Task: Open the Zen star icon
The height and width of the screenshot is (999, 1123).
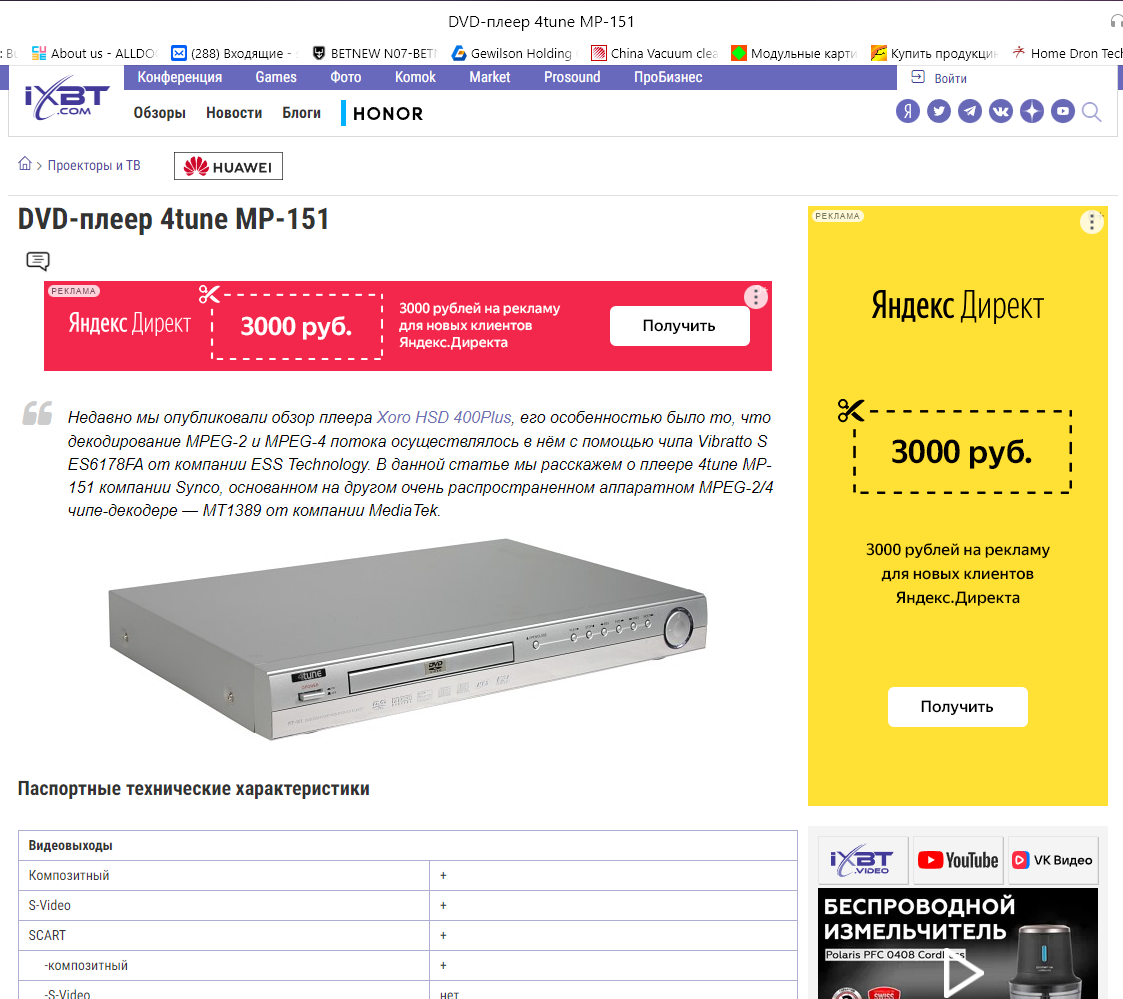Action: coord(1032,112)
